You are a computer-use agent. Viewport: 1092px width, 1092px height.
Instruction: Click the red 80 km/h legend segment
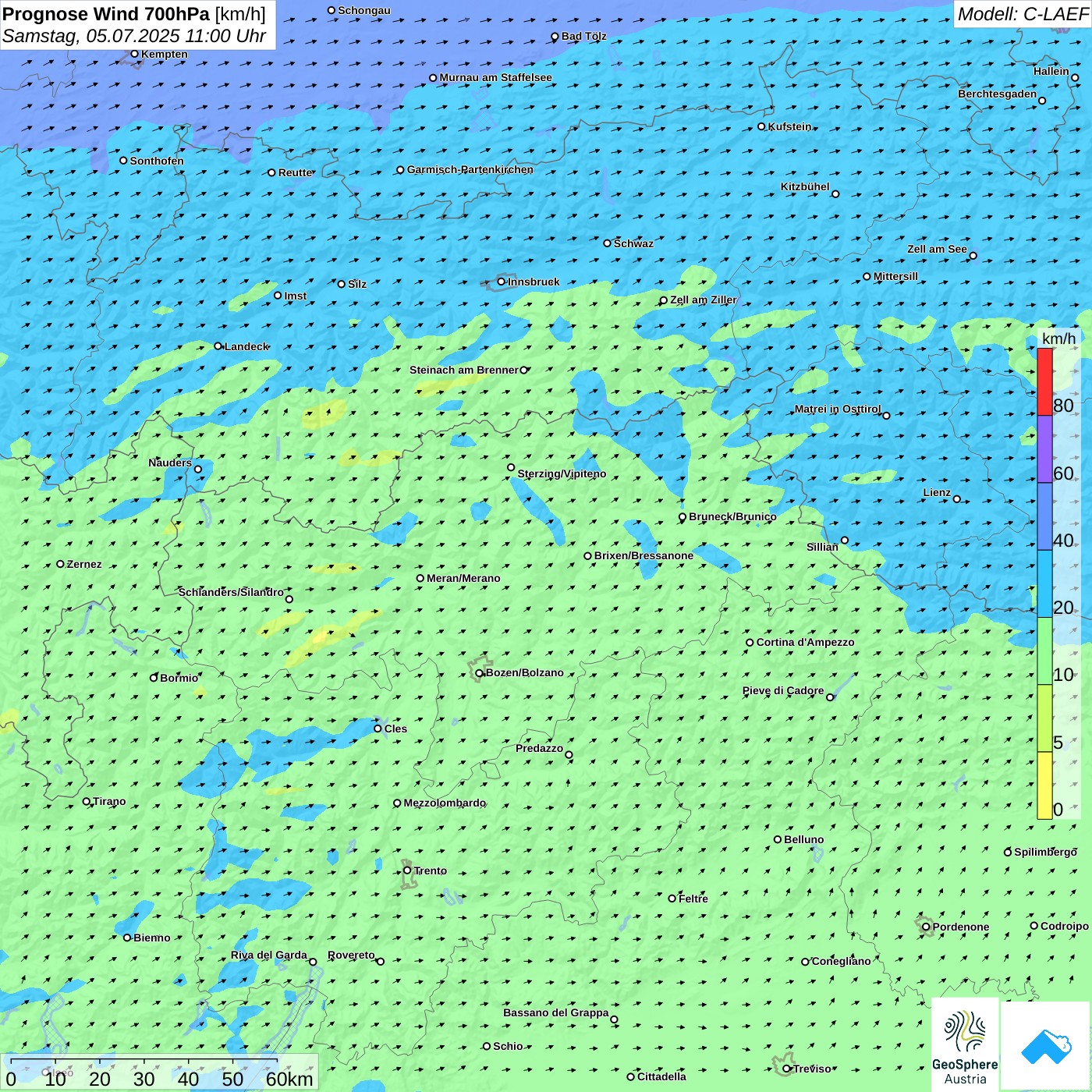[1044, 382]
